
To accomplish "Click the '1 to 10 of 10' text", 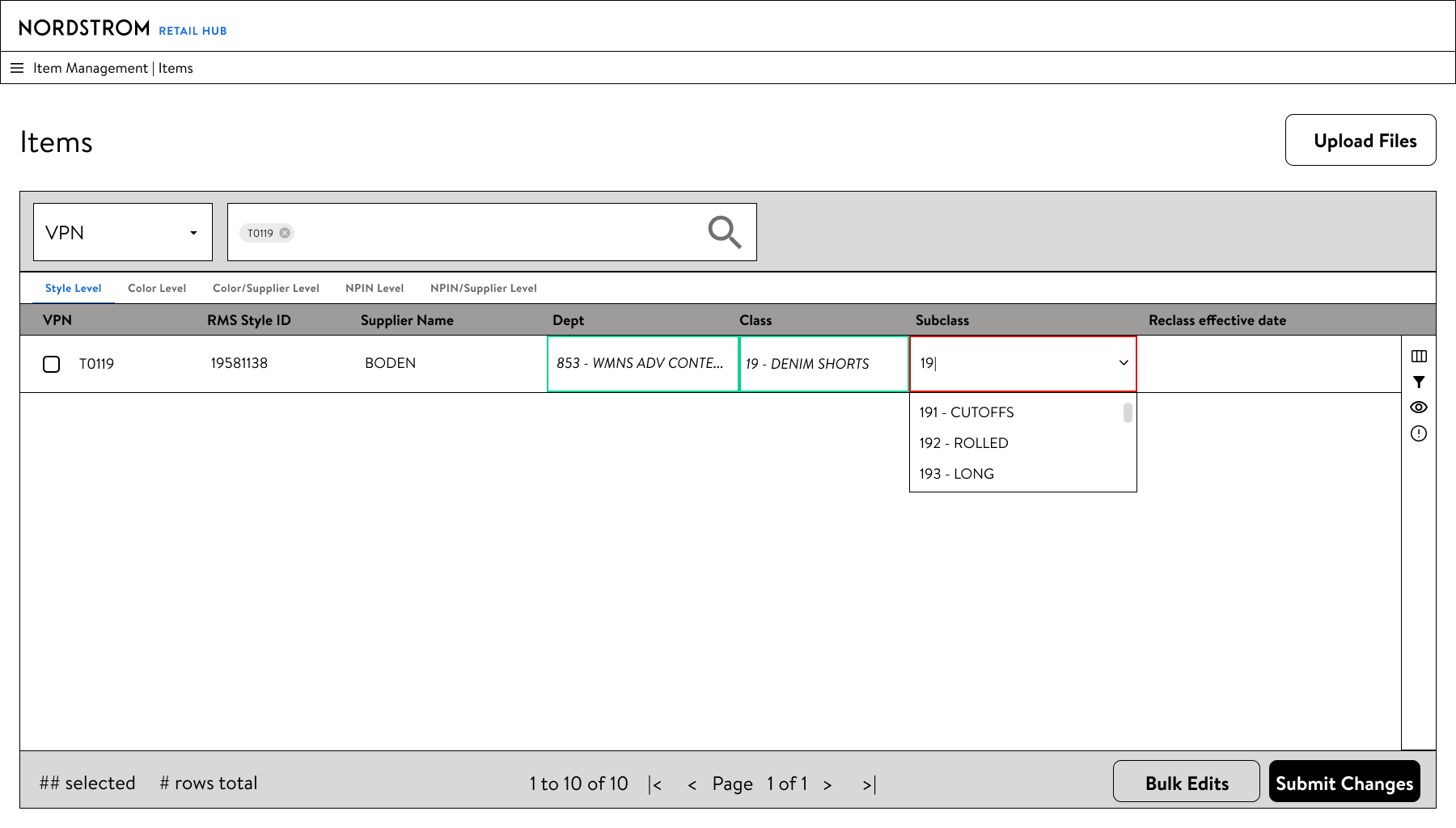I will click(579, 784).
